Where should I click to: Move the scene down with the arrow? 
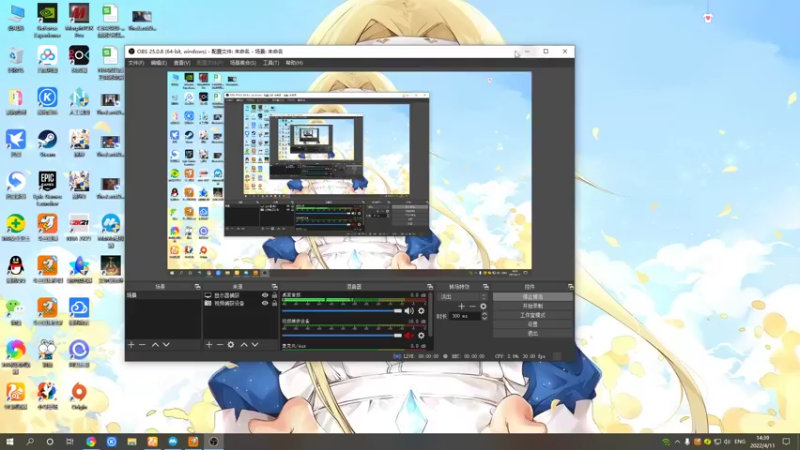[x=166, y=345]
